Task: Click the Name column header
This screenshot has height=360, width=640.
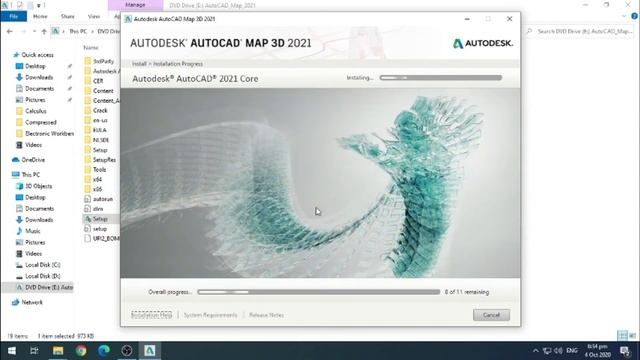Action: click(x=91, y=48)
